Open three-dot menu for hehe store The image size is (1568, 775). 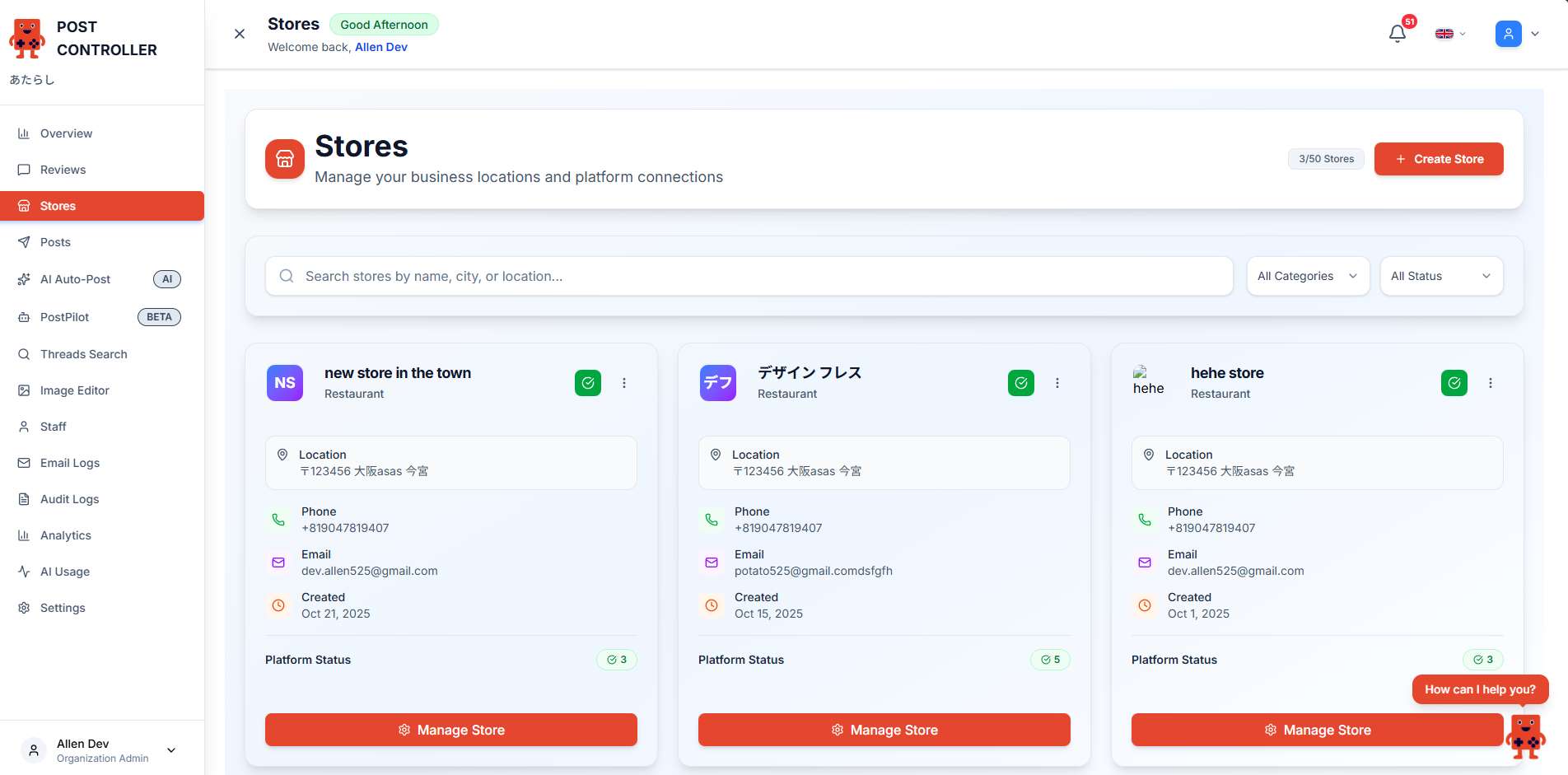(x=1490, y=383)
